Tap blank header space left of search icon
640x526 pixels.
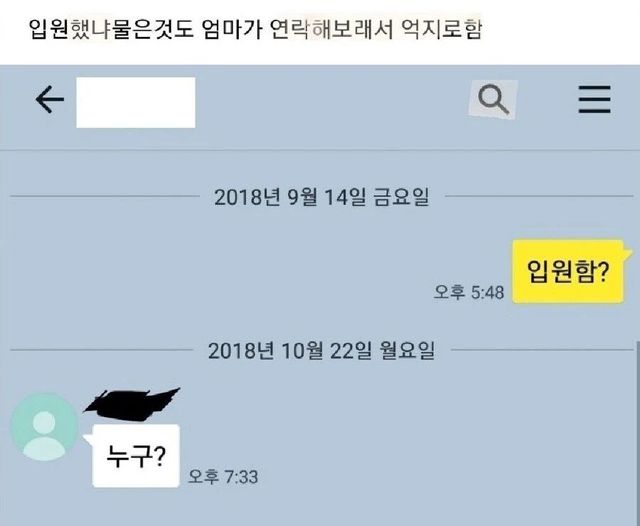[331, 102]
